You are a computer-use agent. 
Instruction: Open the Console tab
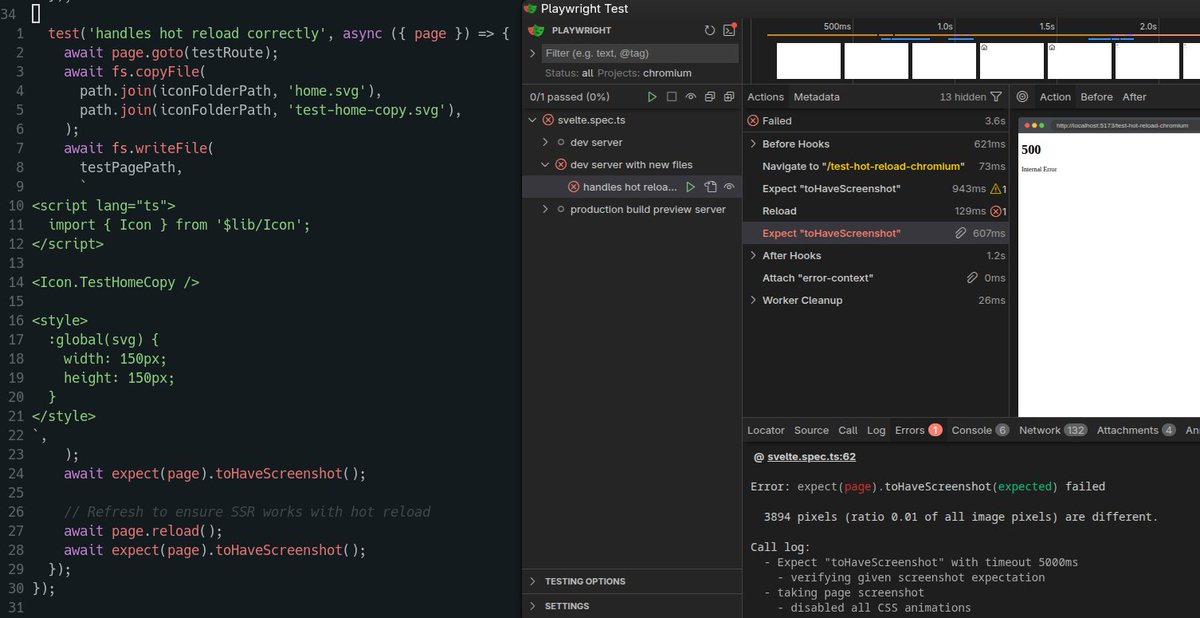click(980, 430)
